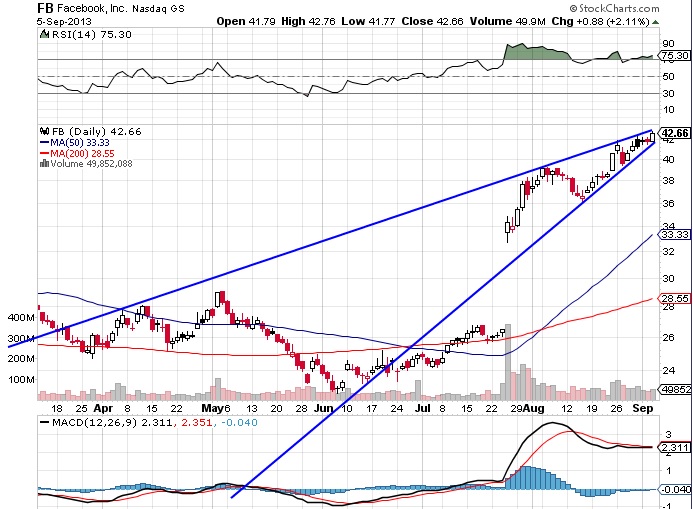Click the 'MACD(12,26,9) 2.311' legend label
The image size is (693, 509).
point(112,422)
